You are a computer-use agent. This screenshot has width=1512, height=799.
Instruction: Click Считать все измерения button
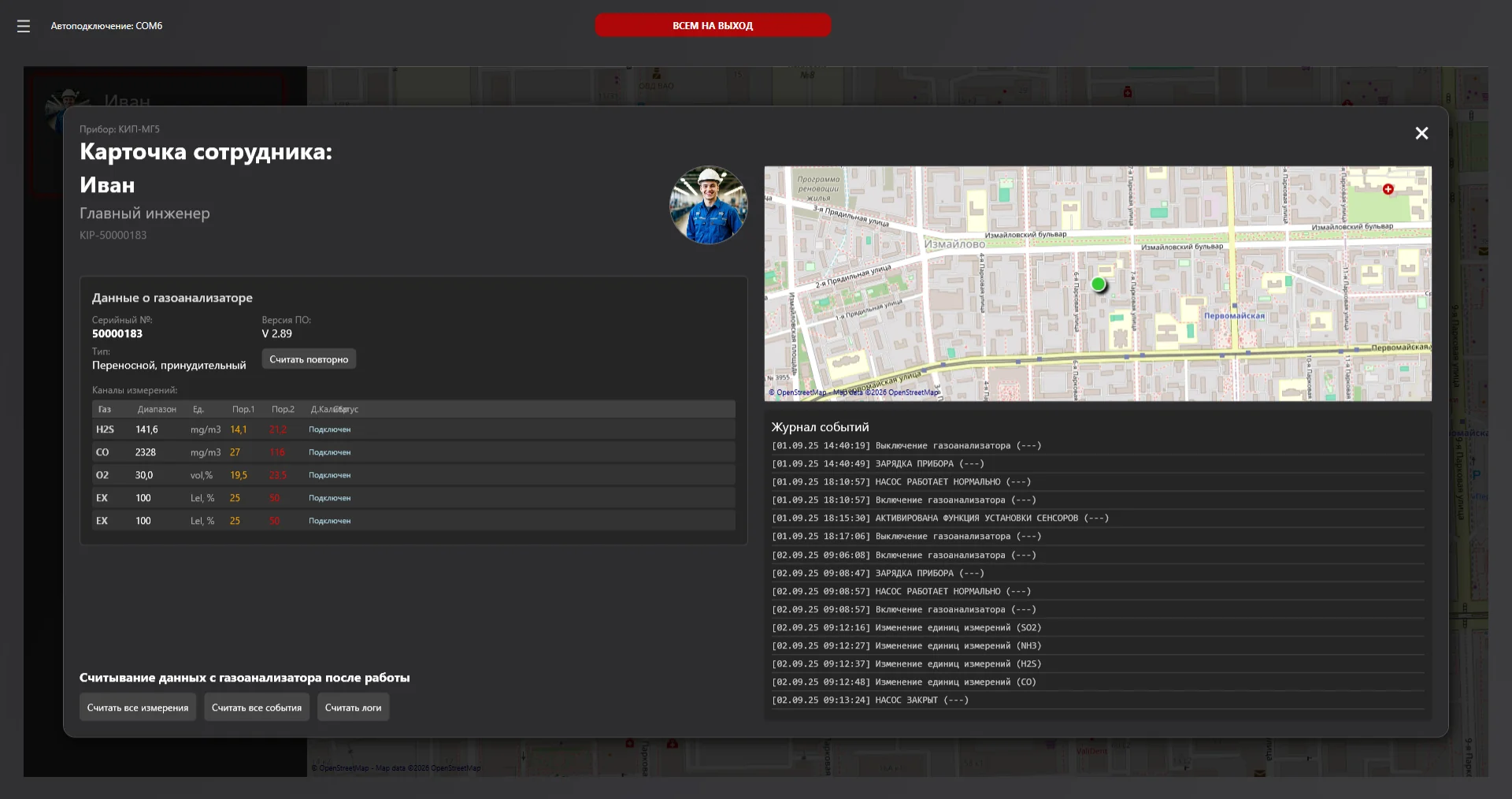point(138,708)
